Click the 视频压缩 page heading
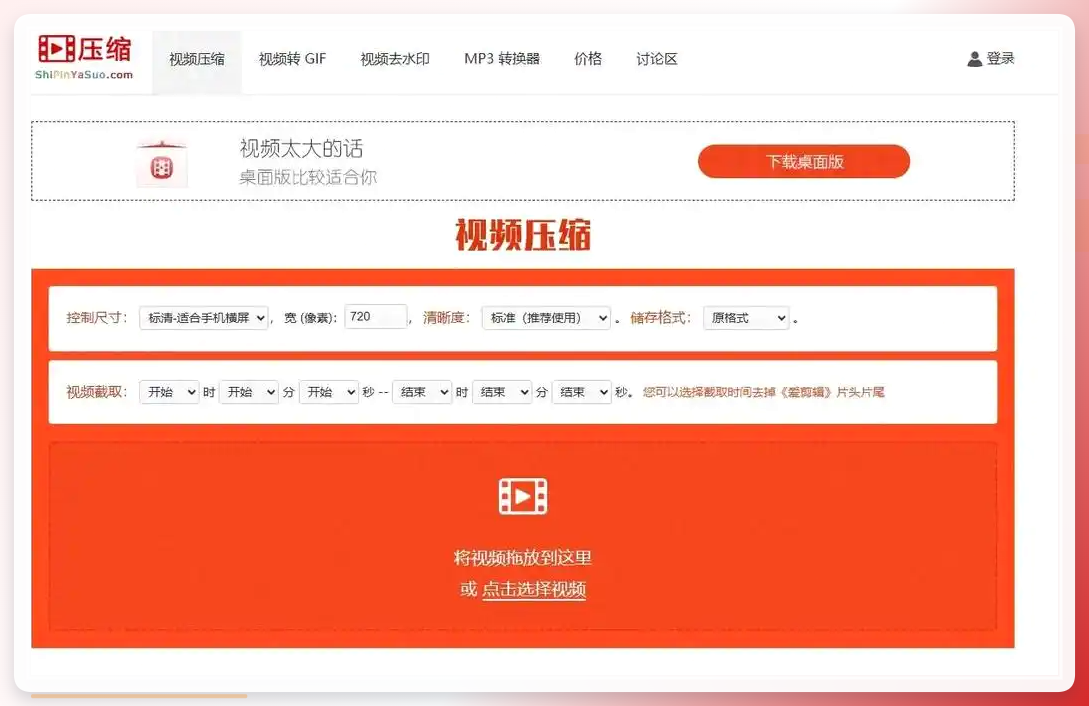The width and height of the screenshot is (1089, 706). point(523,235)
